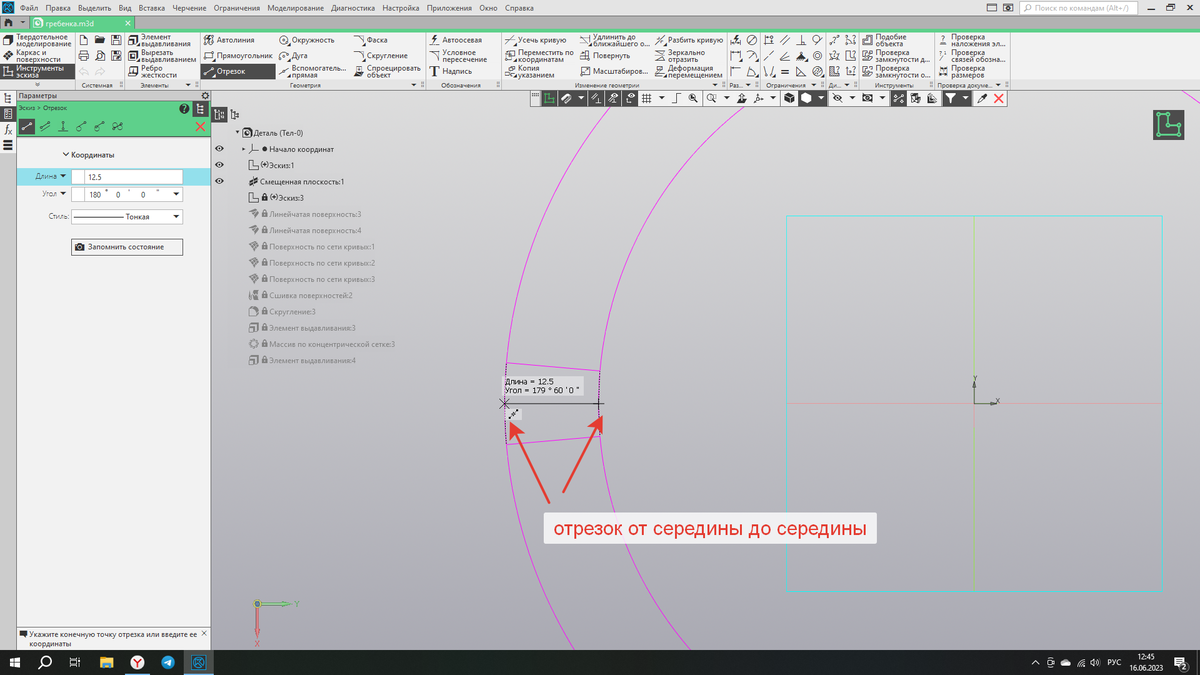Open Telegram from the Windows taskbar

(167, 663)
